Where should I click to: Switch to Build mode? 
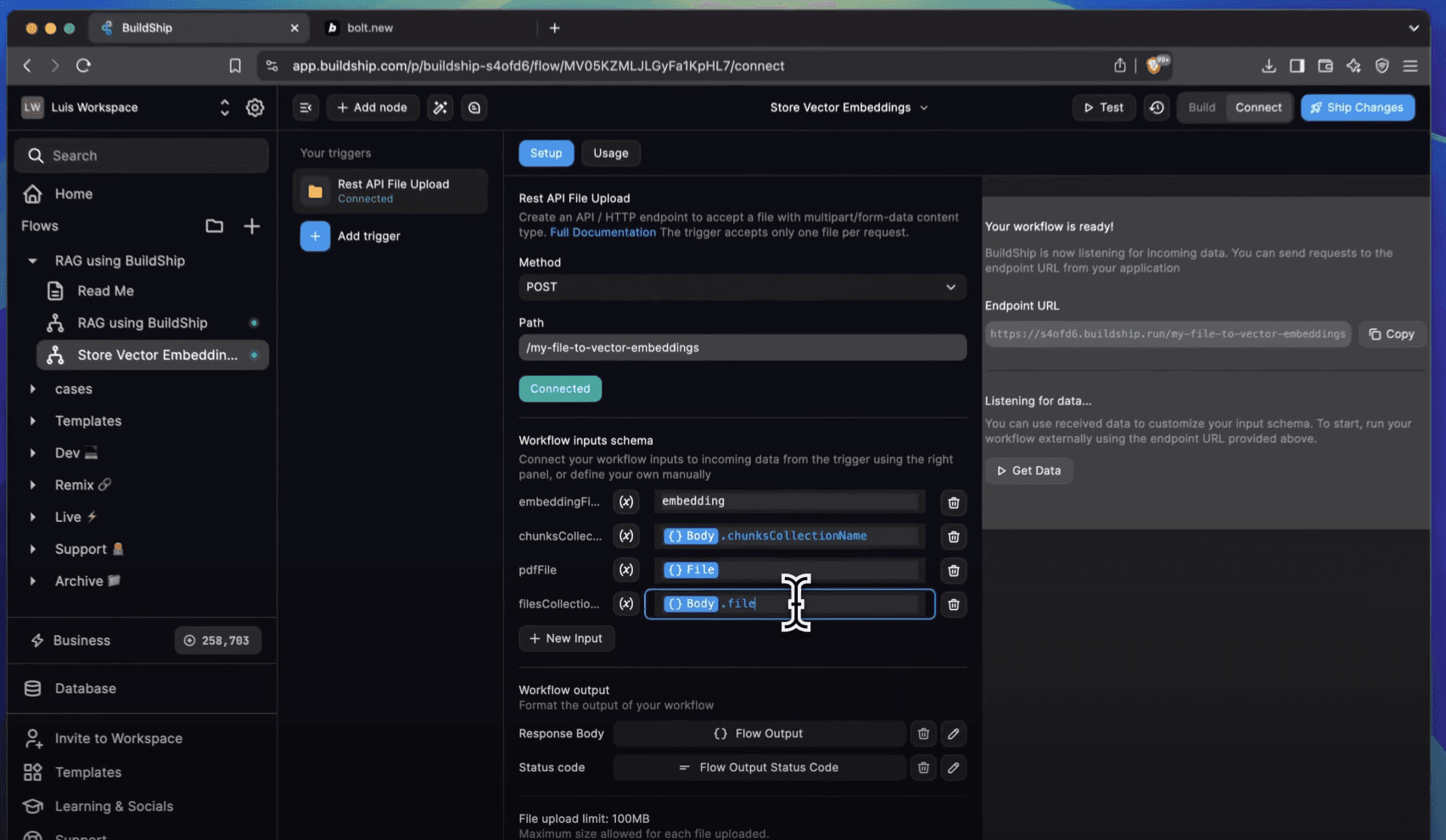click(x=1202, y=108)
